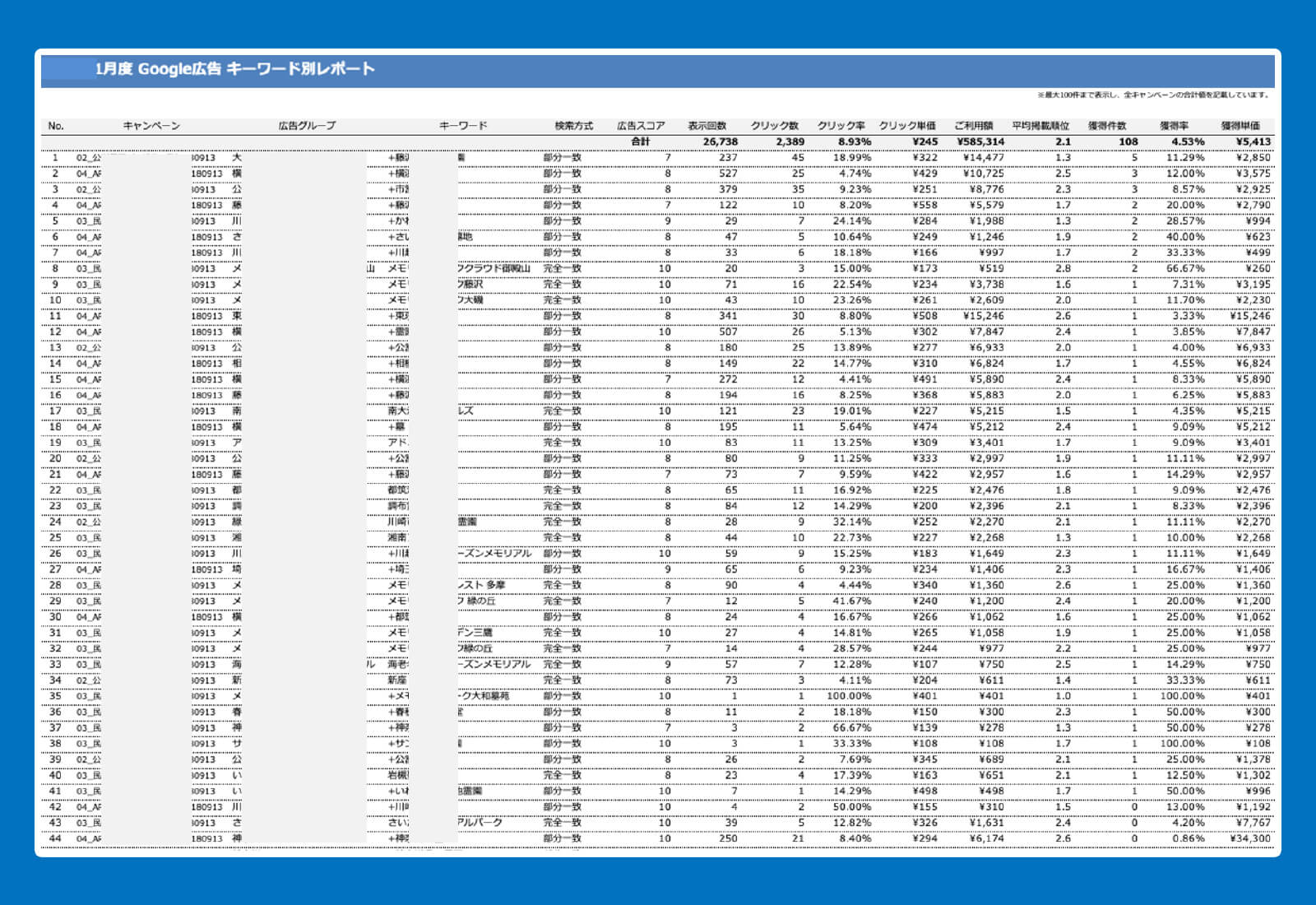Select the クリック単価 column header
The height and width of the screenshot is (905, 1316).
point(907,126)
